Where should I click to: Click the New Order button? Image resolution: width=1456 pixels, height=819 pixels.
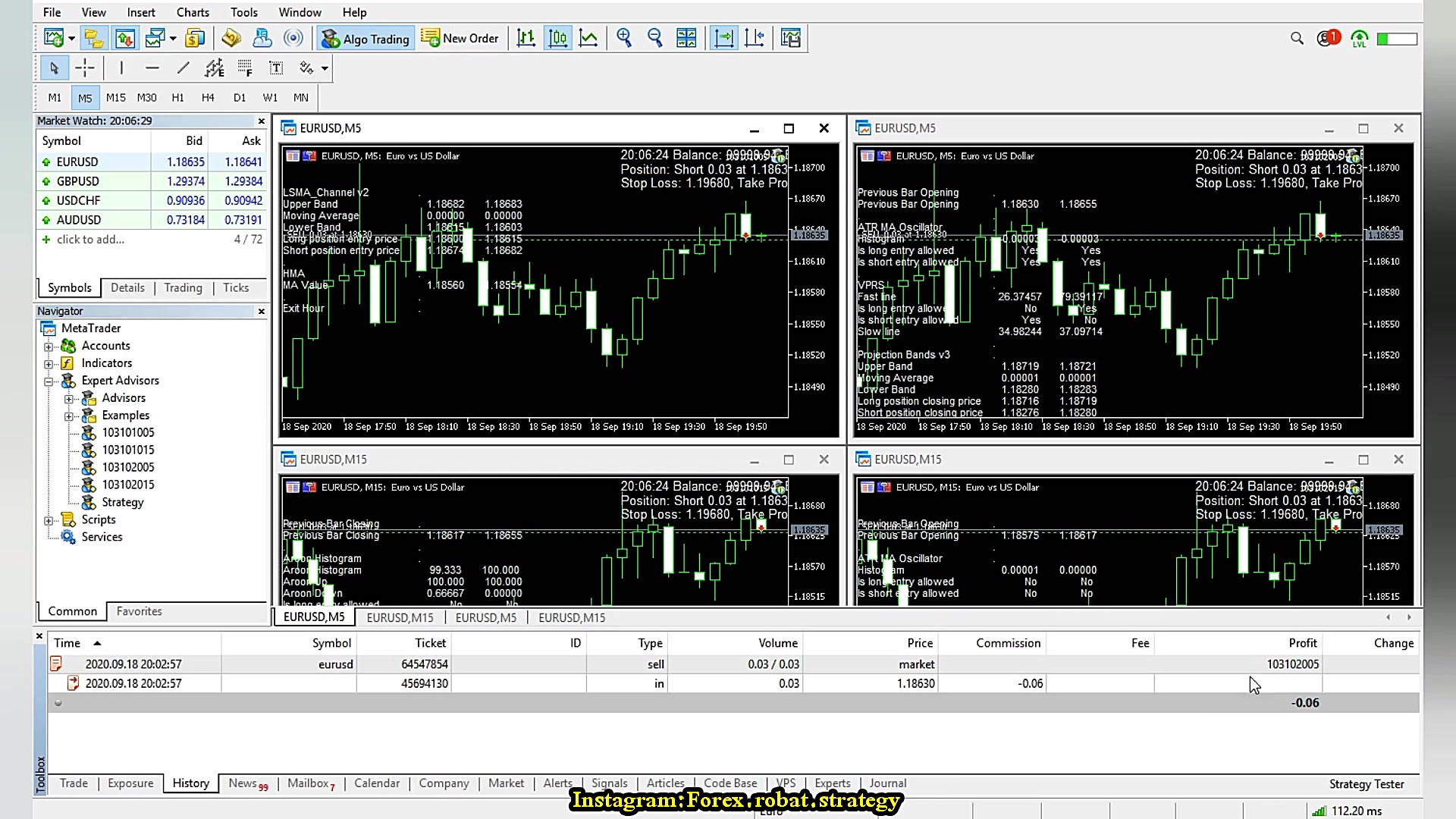click(x=460, y=39)
